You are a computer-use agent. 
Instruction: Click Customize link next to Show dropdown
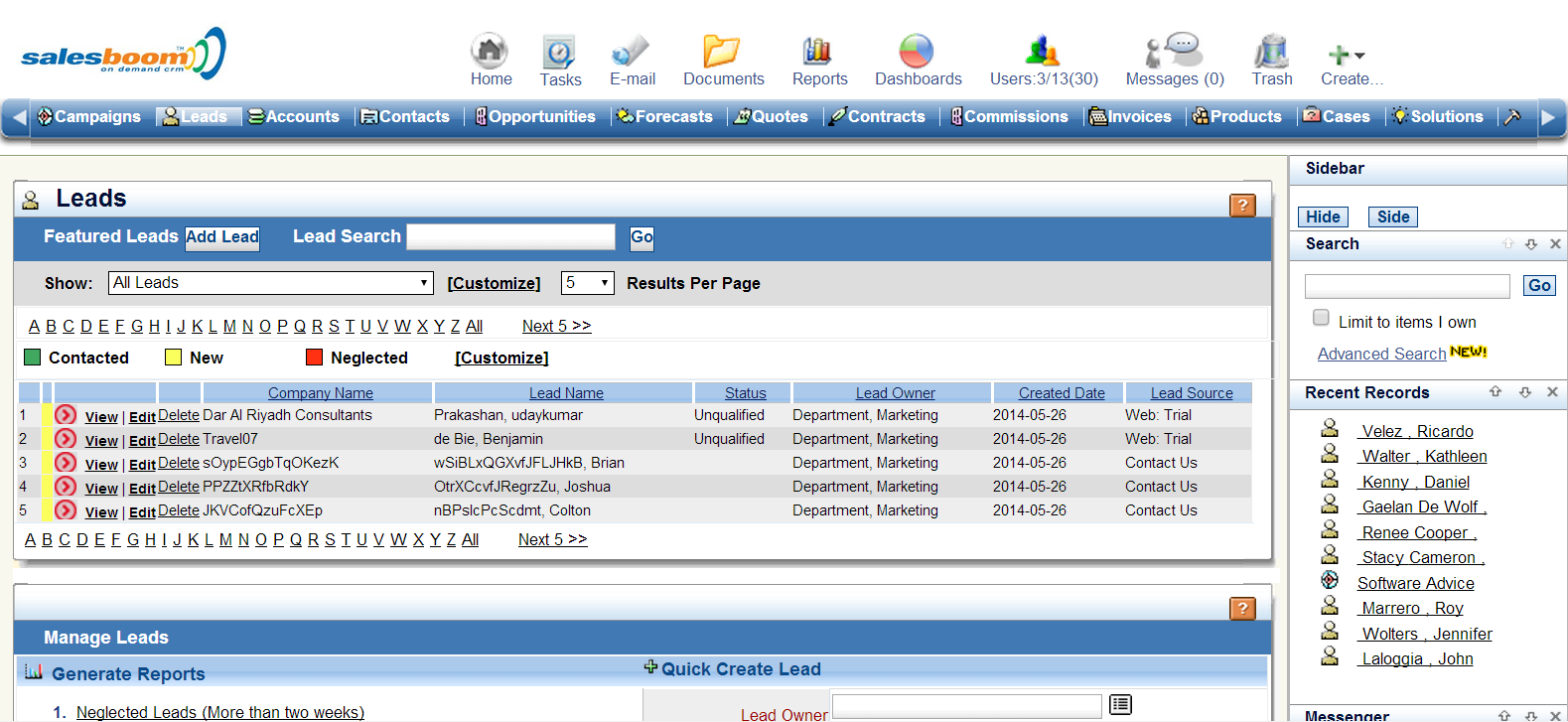tap(494, 283)
